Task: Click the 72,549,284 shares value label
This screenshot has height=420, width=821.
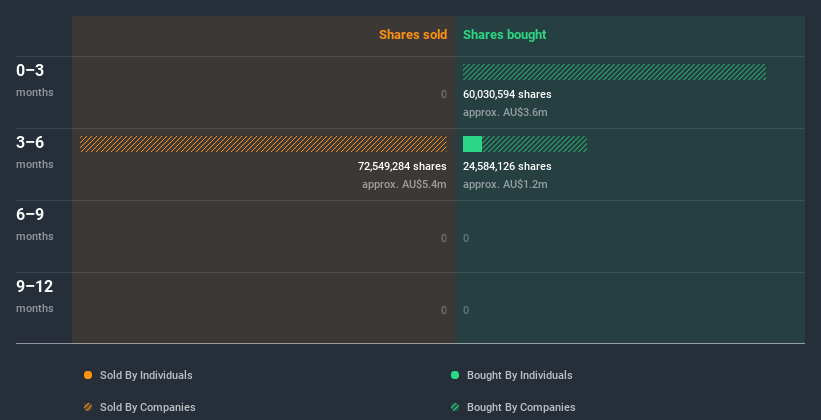Action: (x=402, y=166)
